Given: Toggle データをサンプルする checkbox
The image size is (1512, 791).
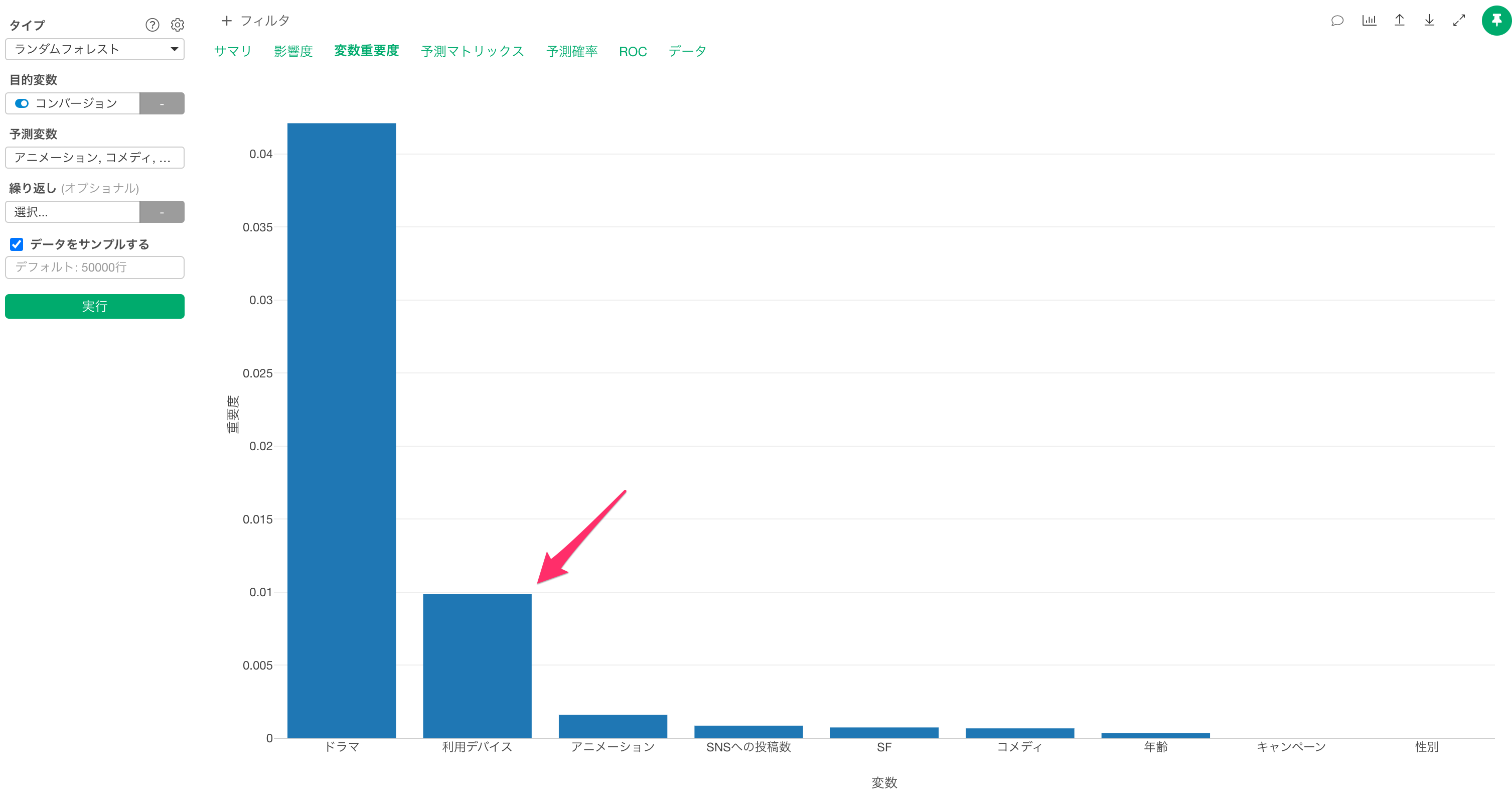Looking at the screenshot, I should click(x=17, y=244).
